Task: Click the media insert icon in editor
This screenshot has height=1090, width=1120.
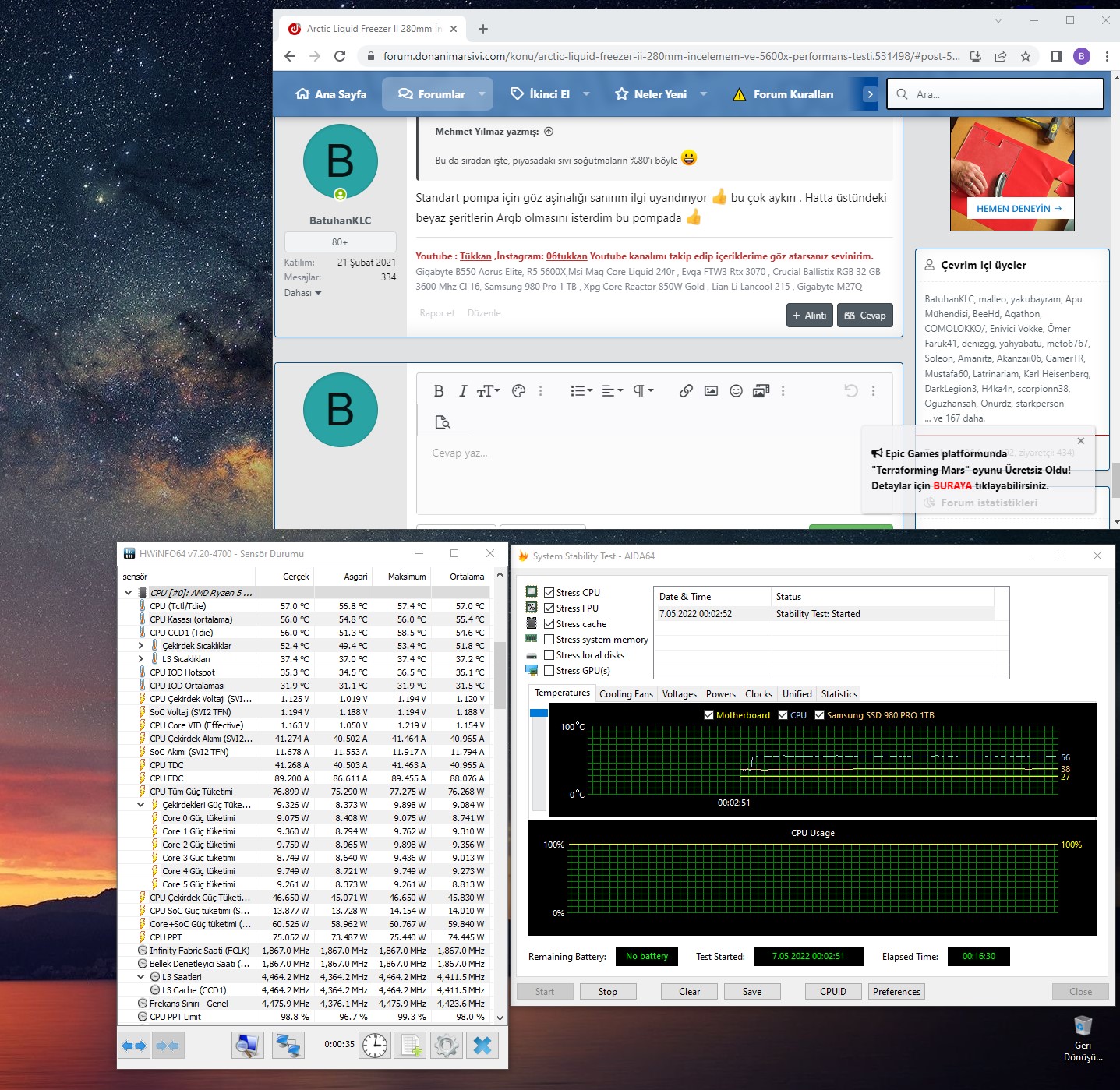Action: tap(761, 391)
